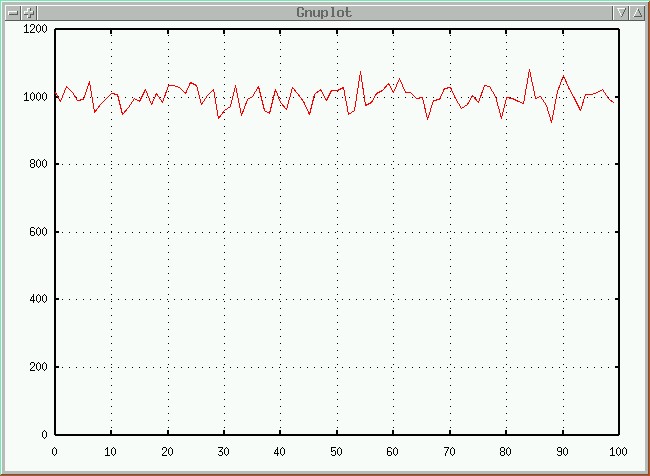The height and width of the screenshot is (476, 650).
Task: Click the x-axis label 60
Action: click(393, 452)
